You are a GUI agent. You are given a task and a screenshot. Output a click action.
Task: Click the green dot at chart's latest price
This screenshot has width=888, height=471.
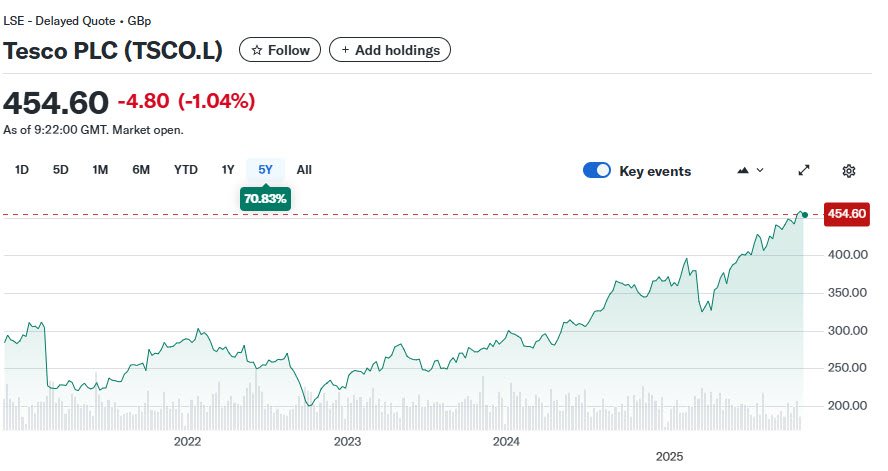(x=805, y=214)
